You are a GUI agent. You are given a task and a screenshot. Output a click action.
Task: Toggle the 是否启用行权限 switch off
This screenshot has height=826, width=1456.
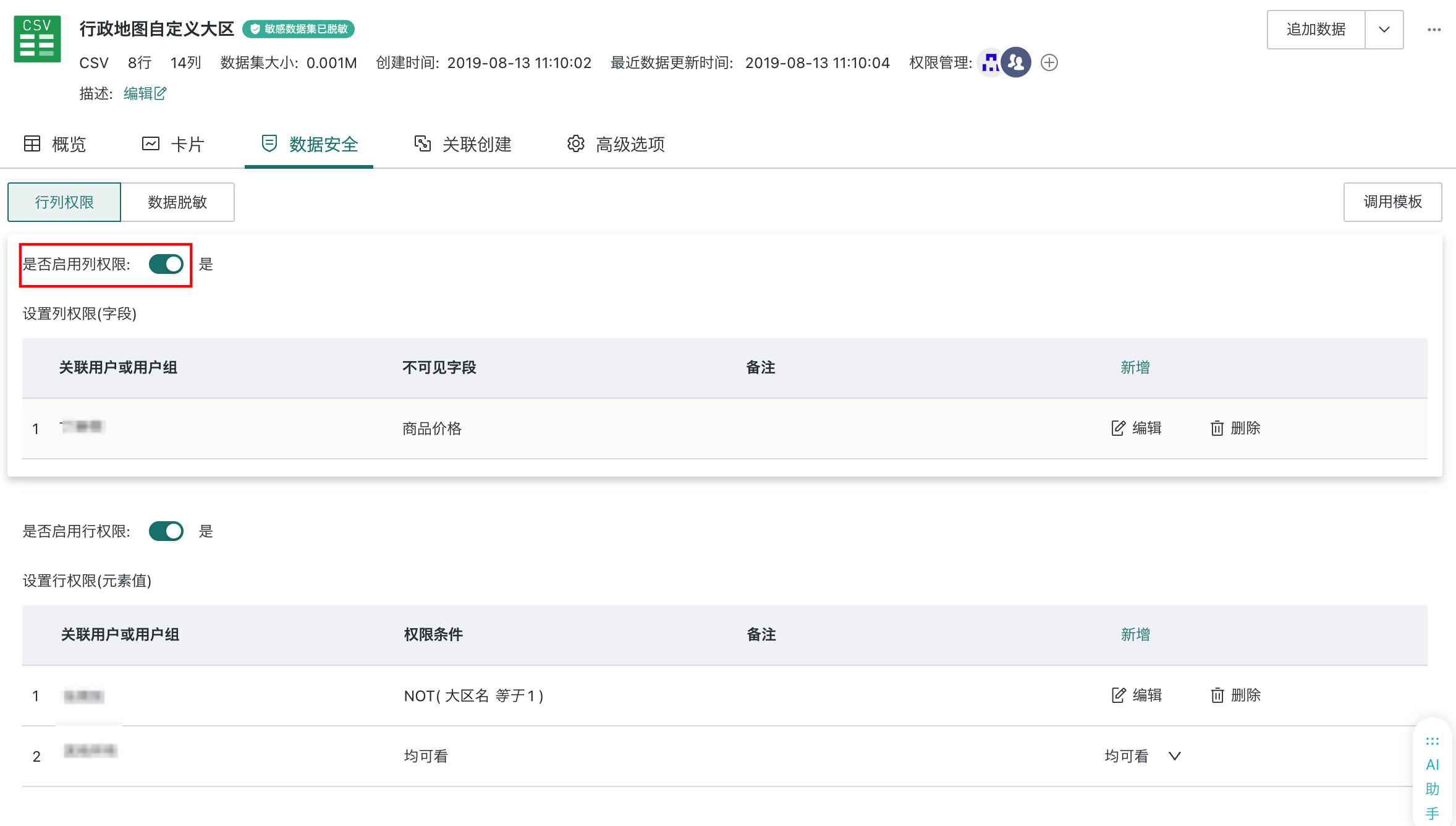click(x=166, y=531)
